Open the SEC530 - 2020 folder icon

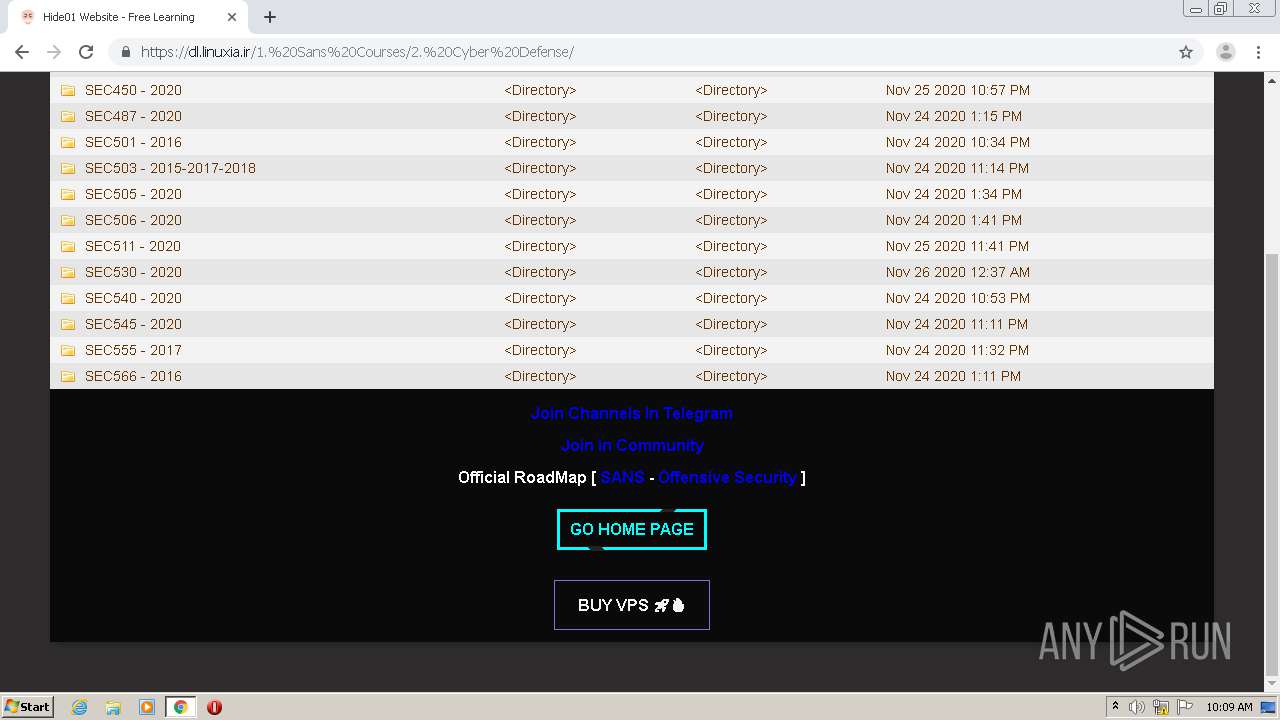pyautogui.click(x=68, y=272)
